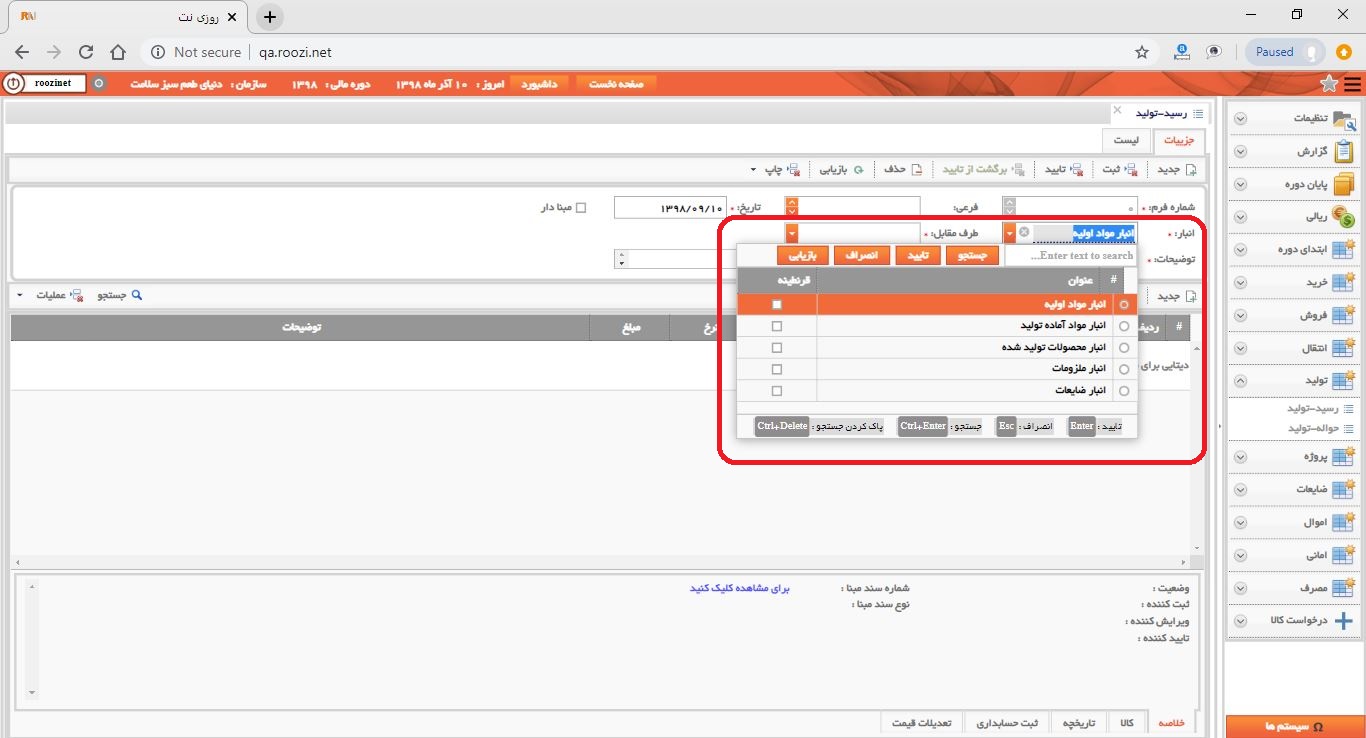Click the تولید (Production) module icon

1344,380
